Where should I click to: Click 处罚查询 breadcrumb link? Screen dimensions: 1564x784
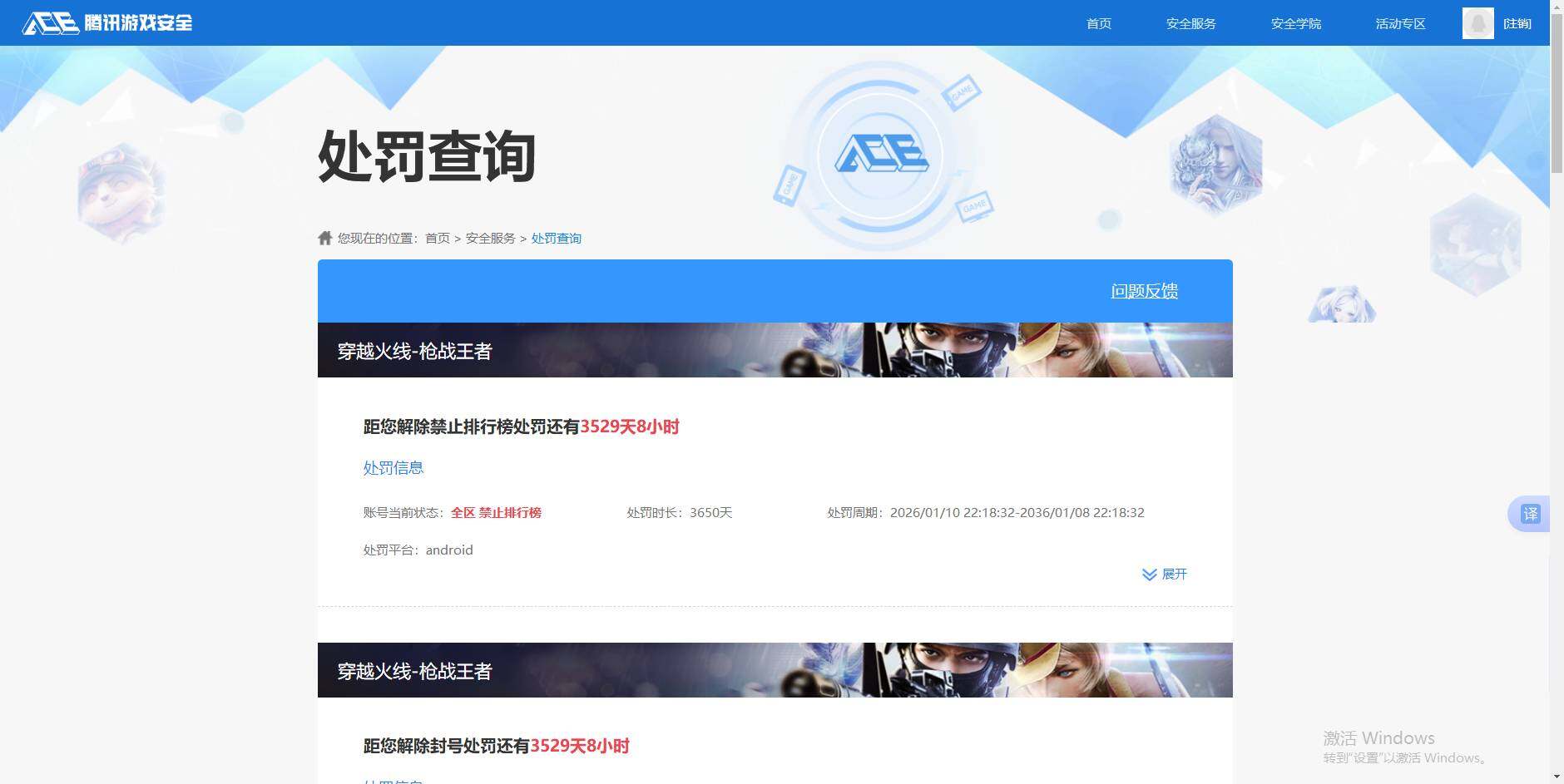coord(557,238)
